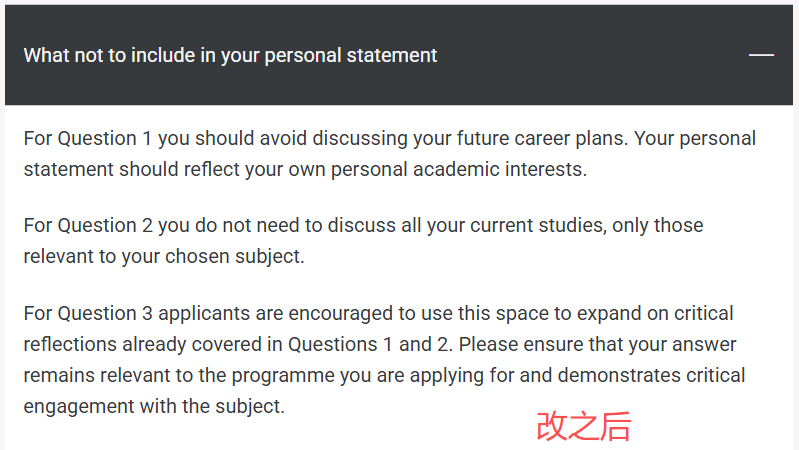
Task: Click the "What not to include" heading text
Action: 230,55
